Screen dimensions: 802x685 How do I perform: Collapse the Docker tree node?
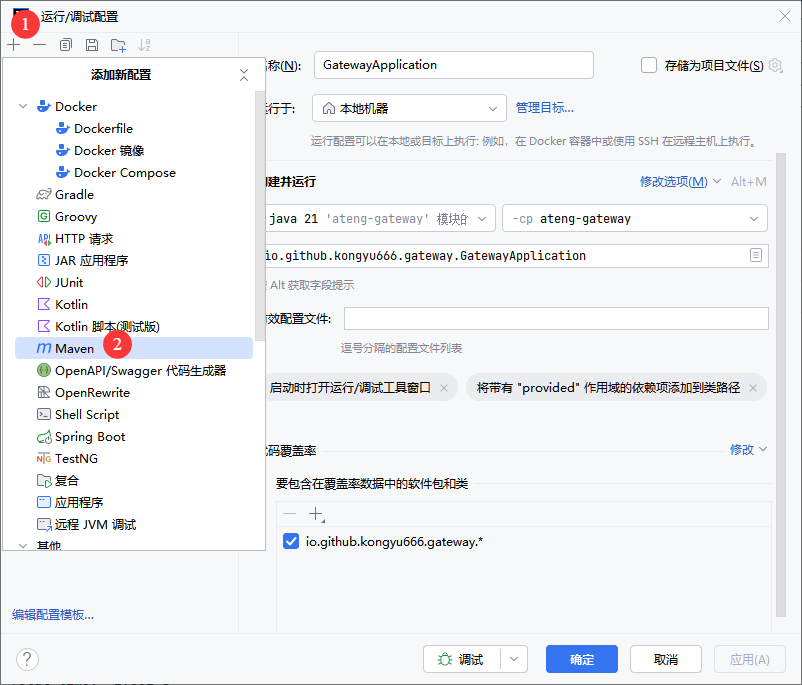coord(23,106)
